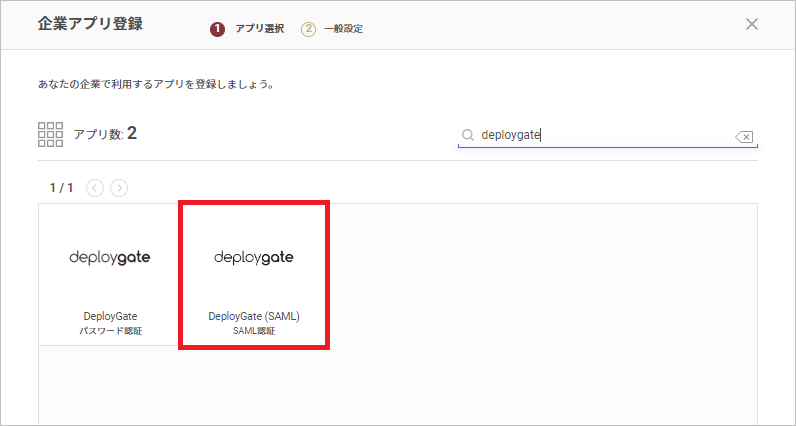Select DeployGate (SAML) app card
This screenshot has height=426, width=796.
(x=254, y=275)
